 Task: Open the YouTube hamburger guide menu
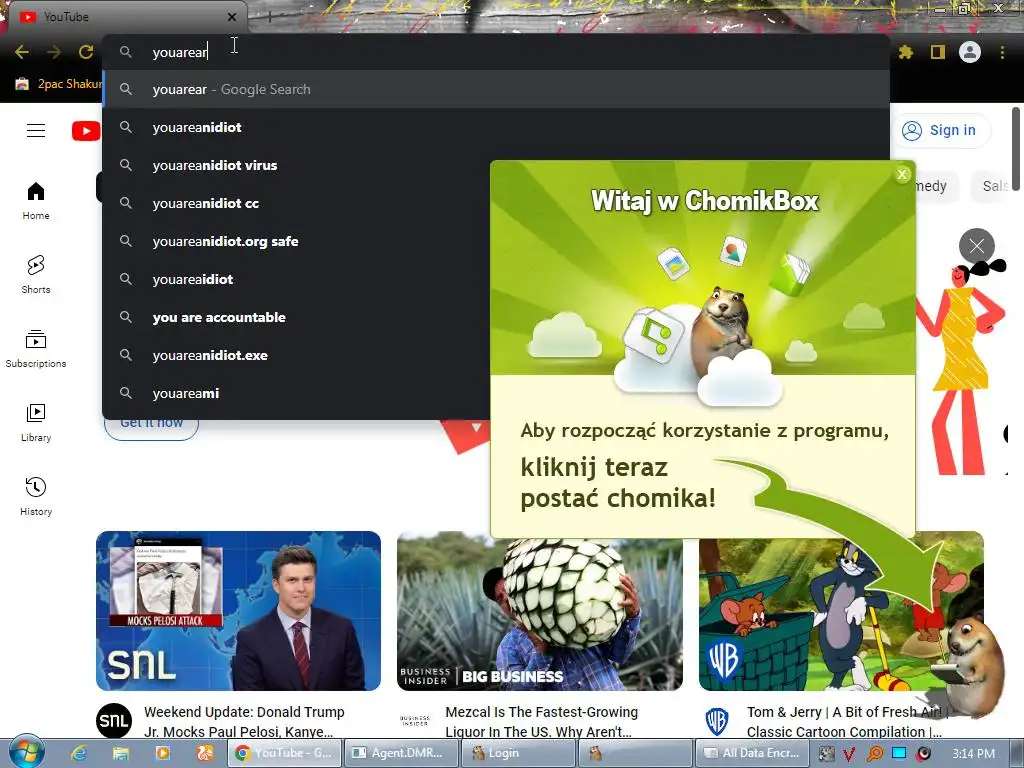36,131
